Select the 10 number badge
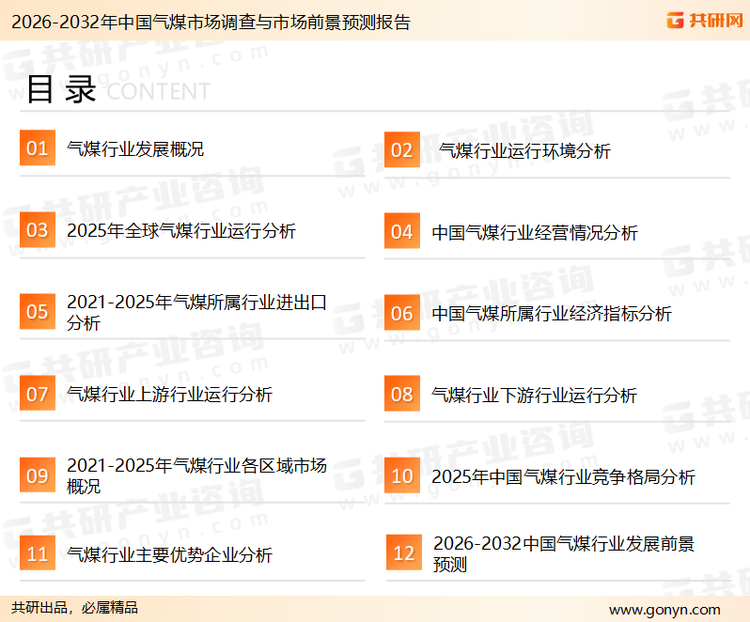Image resolution: width=750 pixels, height=622 pixels. [402, 476]
